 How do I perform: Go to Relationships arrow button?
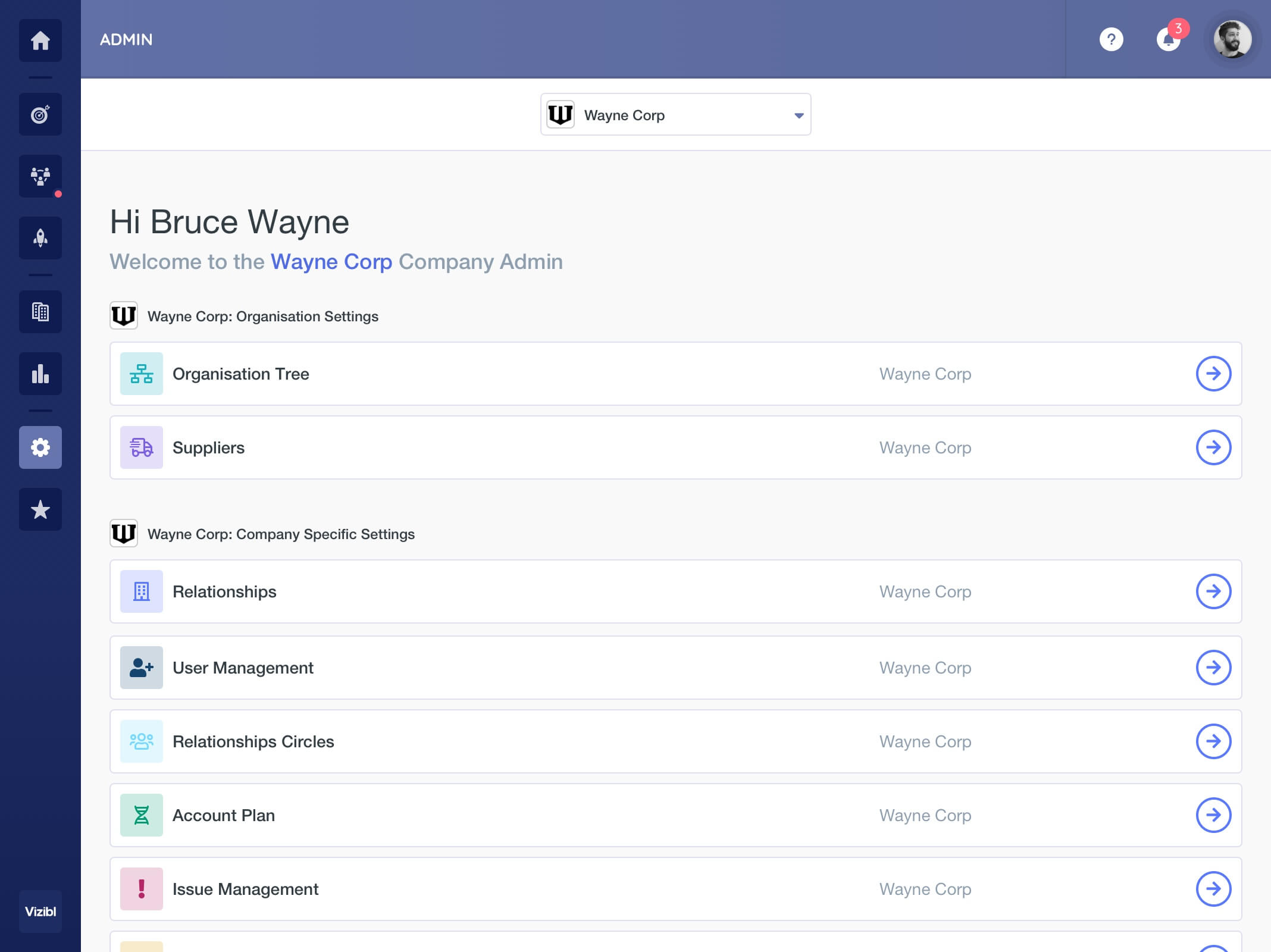(x=1213, y=591)
